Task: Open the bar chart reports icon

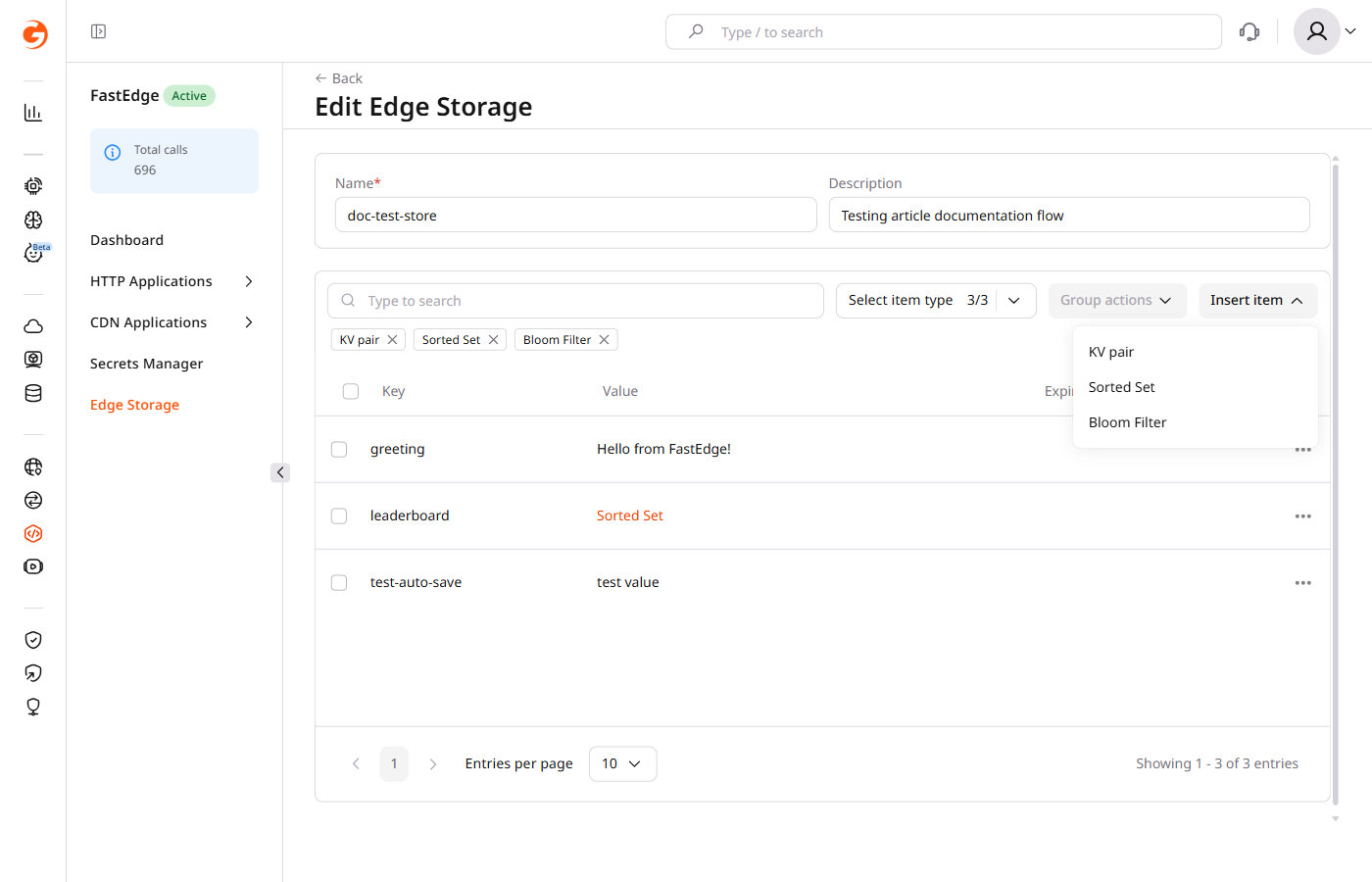Action: [33, 113]
